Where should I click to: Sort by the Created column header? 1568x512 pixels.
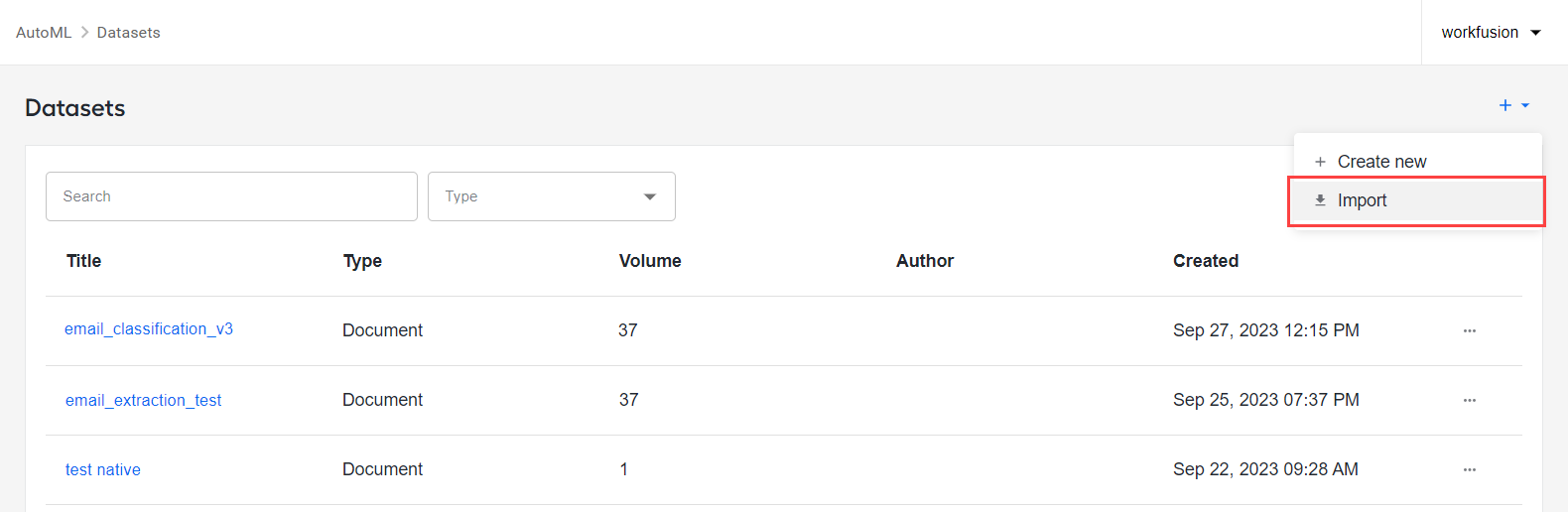click(x=1206, y=261)
